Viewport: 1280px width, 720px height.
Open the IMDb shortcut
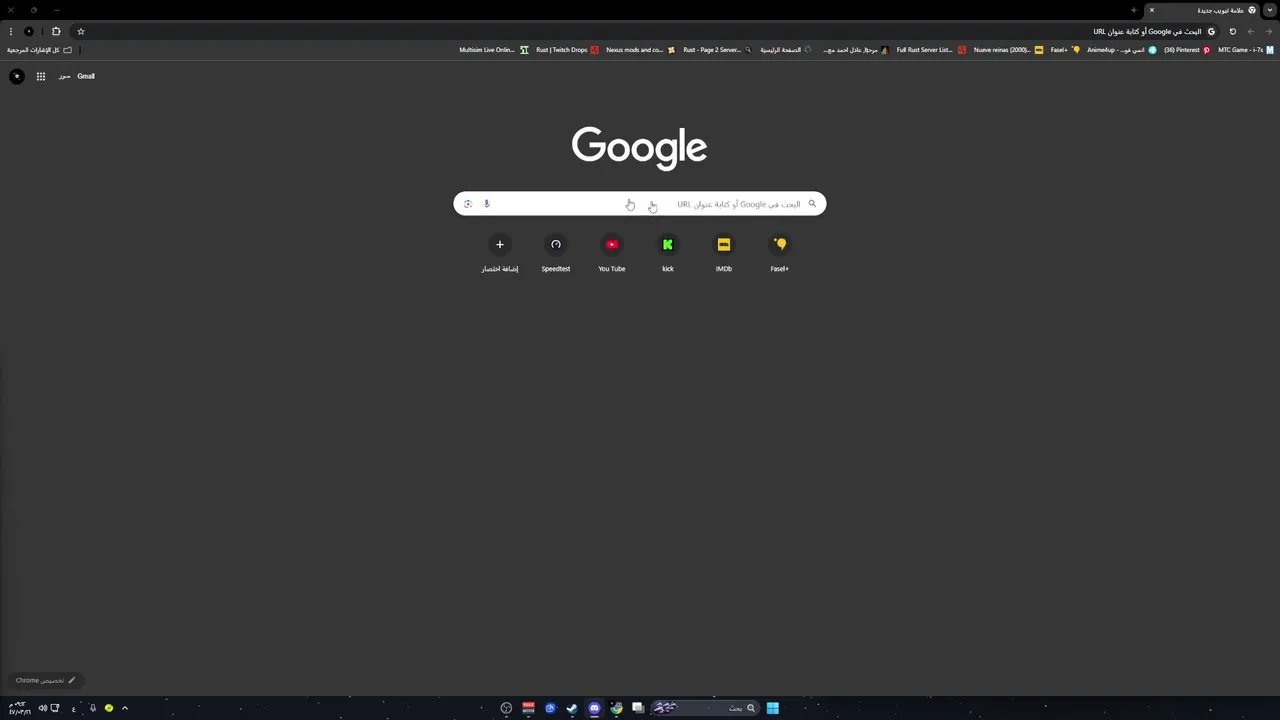724,253
